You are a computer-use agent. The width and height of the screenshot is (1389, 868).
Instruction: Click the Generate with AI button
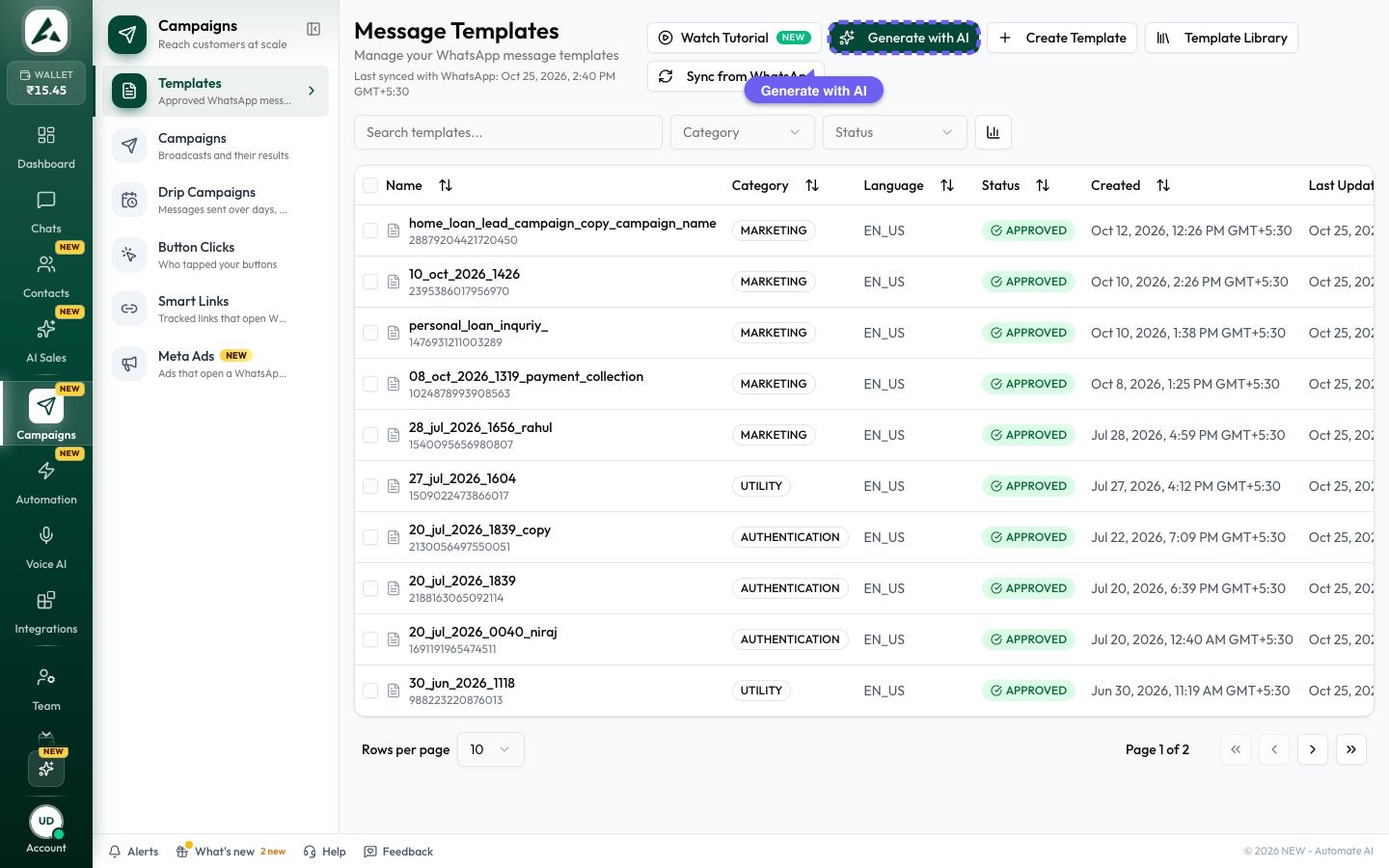904,38
